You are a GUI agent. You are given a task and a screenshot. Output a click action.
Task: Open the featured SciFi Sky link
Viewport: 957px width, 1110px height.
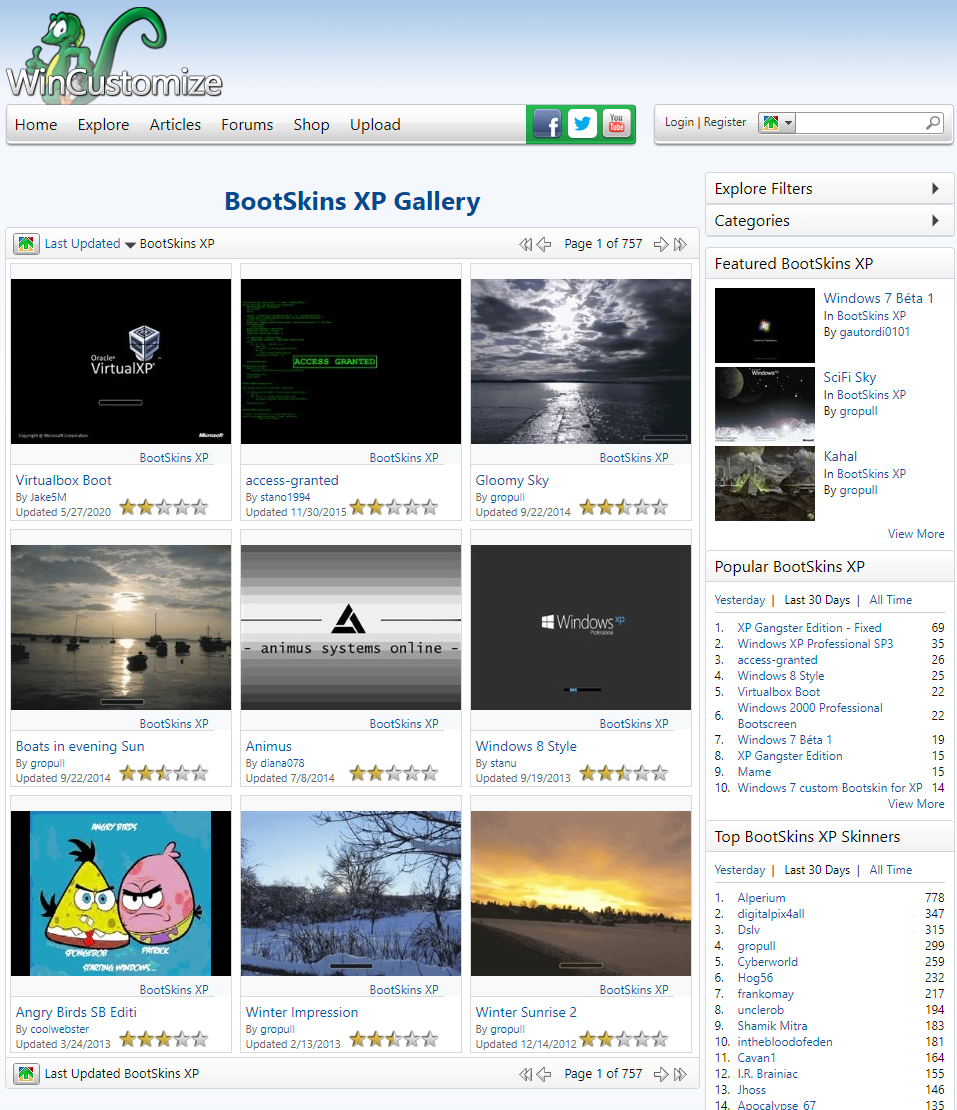click(849, 377)
